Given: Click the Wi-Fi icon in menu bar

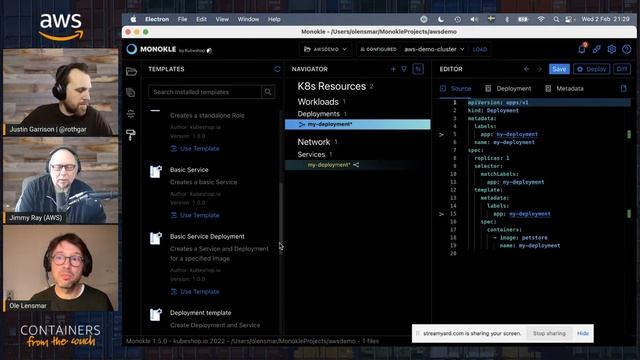Looking at the screenshot, I should tap(541, 19).
